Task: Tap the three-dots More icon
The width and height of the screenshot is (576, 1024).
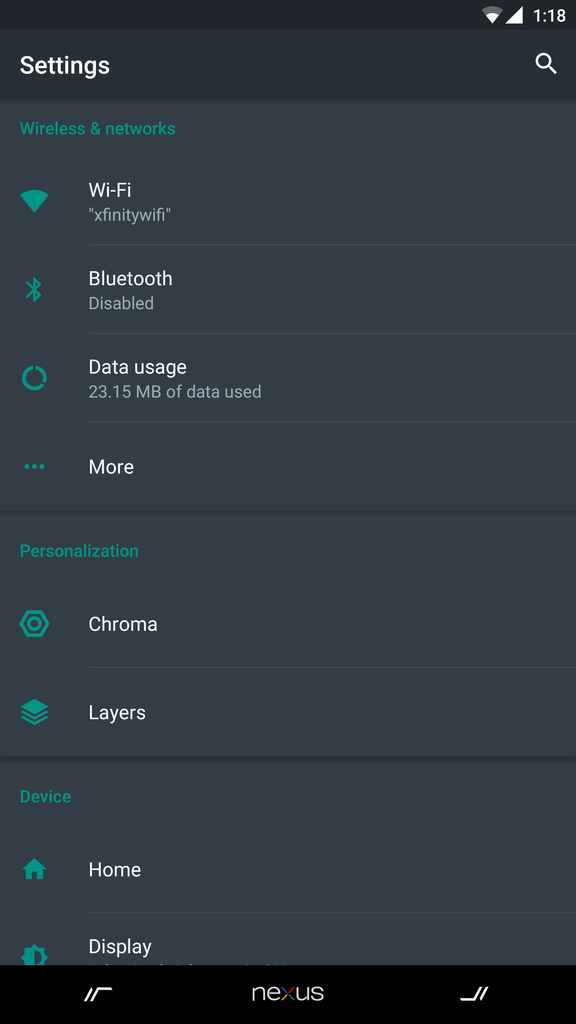Action: 34,466
